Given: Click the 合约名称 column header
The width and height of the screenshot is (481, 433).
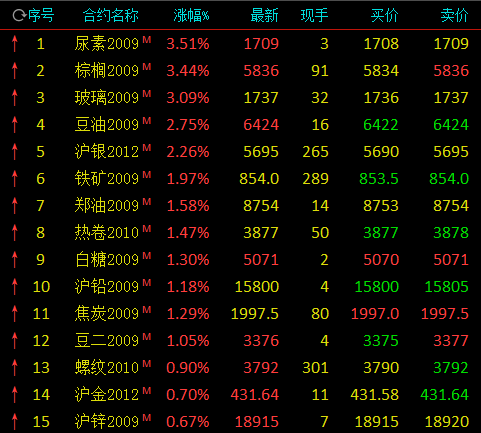Looking at the screenshot, I should (111, 16).
